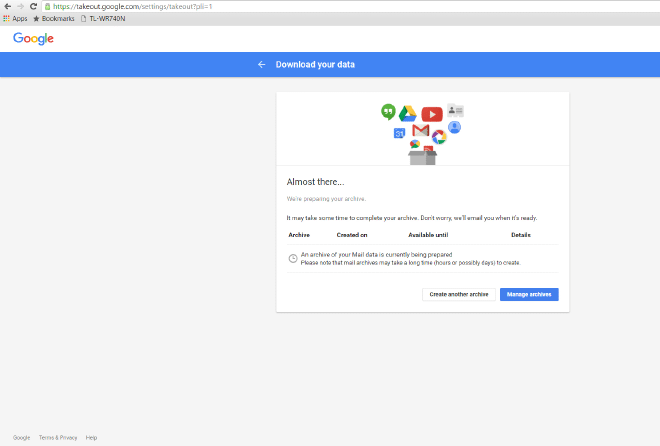Screen dimensions: 660x446
Task: Click the Google Drive icon in illustration
Action: point(409,114)
